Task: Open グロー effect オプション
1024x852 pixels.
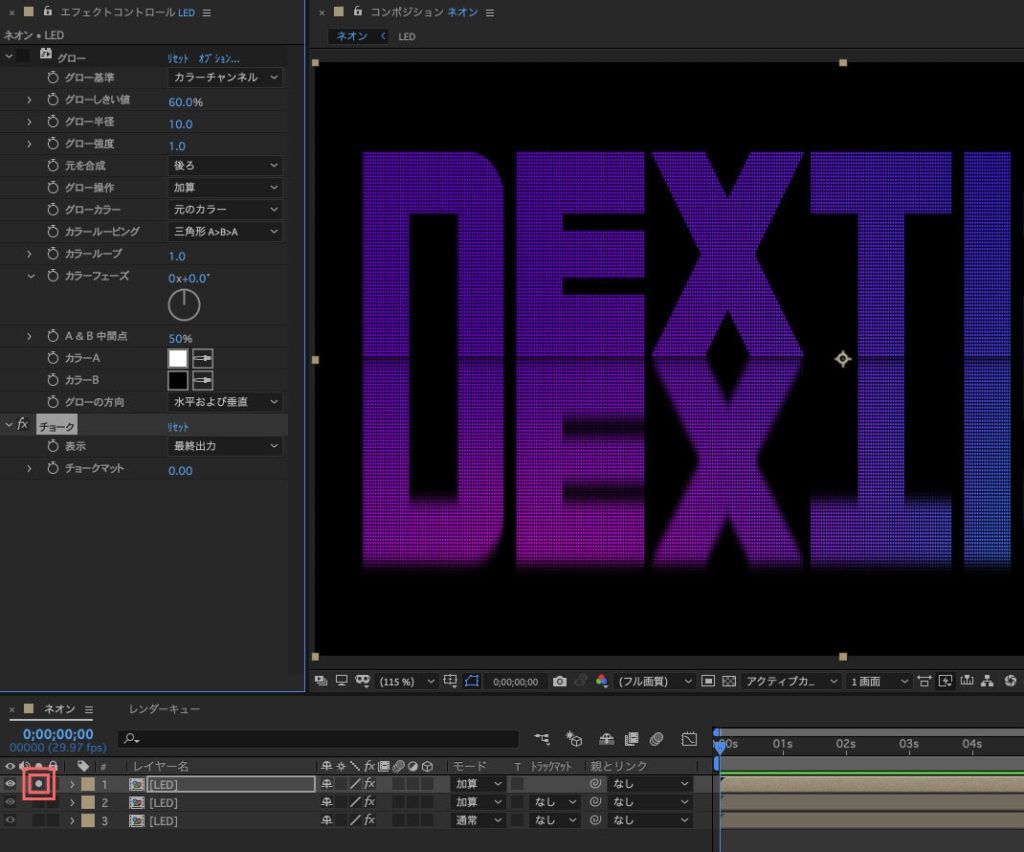Action: click(x=219, y=58)
